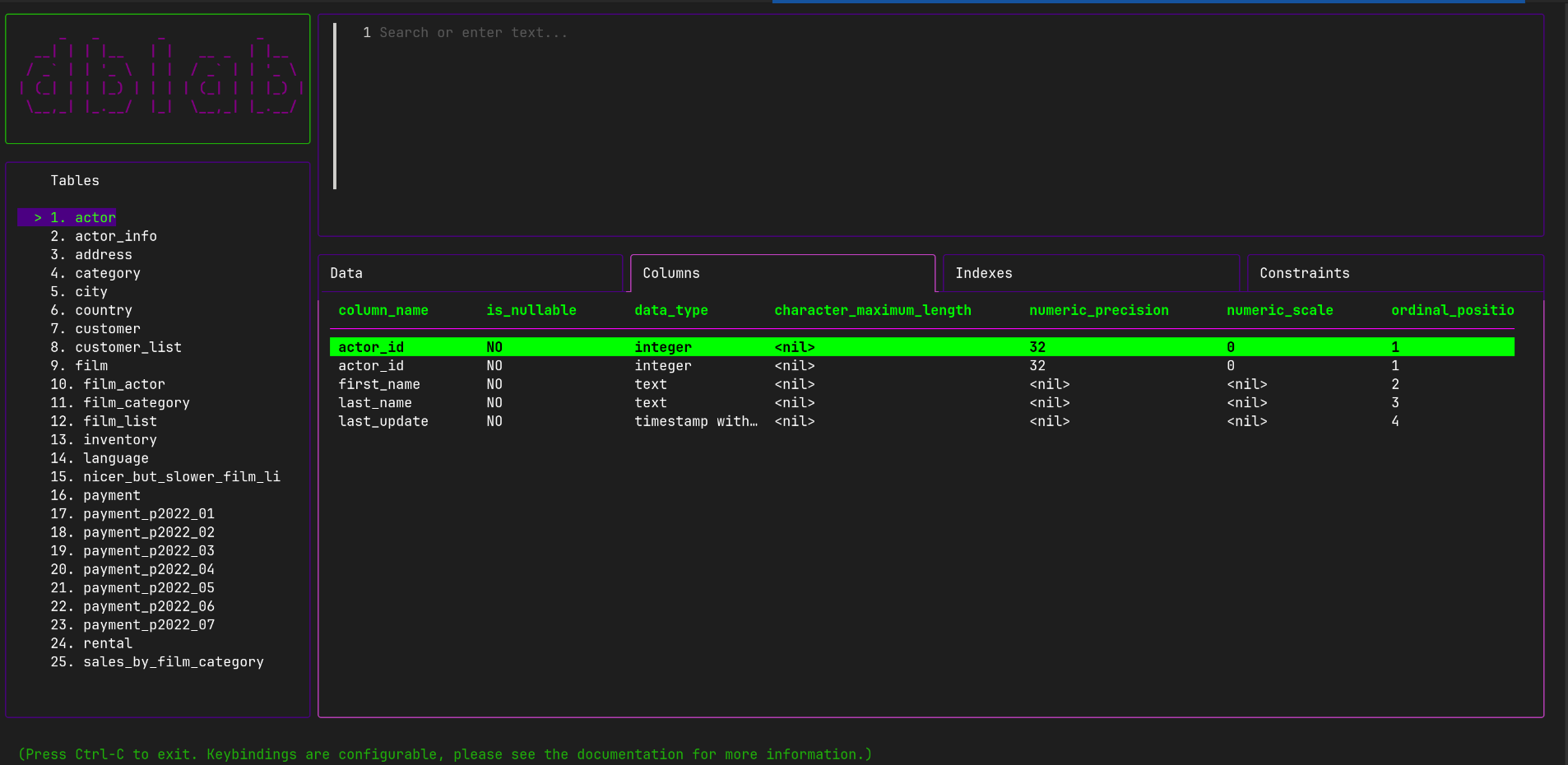
Task: Select the language table
Action: (100, 458)
